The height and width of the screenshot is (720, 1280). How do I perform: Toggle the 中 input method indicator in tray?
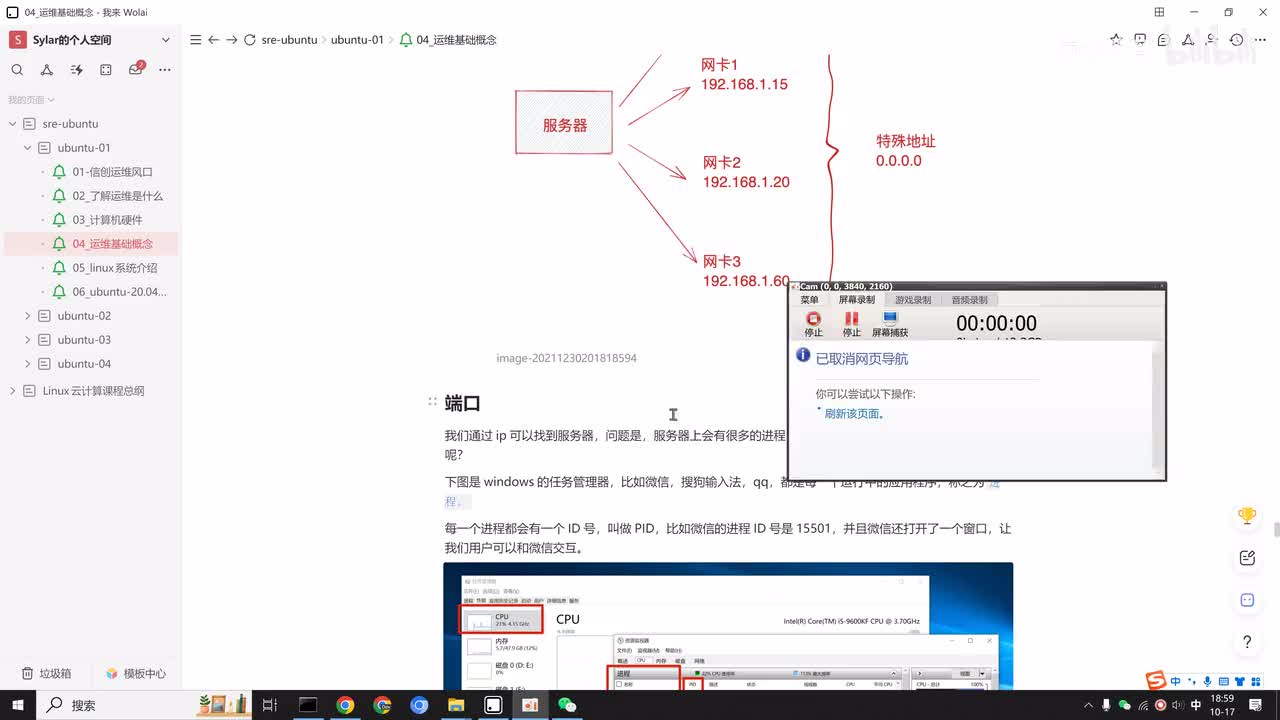click(1196, 705)
